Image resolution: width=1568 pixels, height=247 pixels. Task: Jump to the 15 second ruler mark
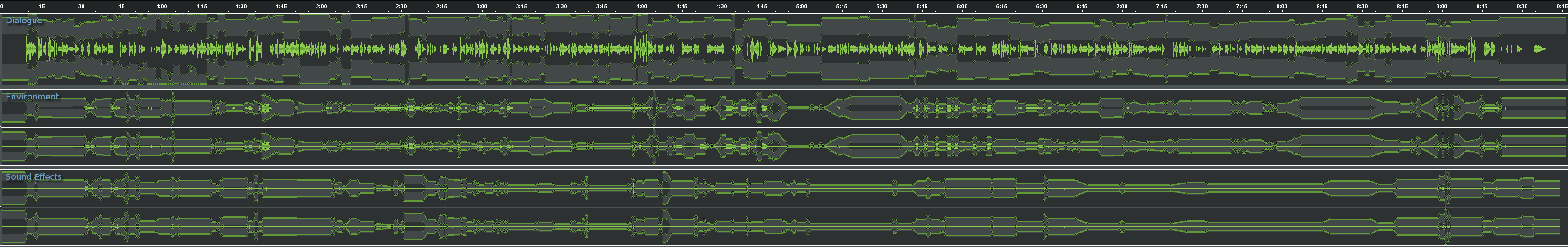tap(41, 7)
